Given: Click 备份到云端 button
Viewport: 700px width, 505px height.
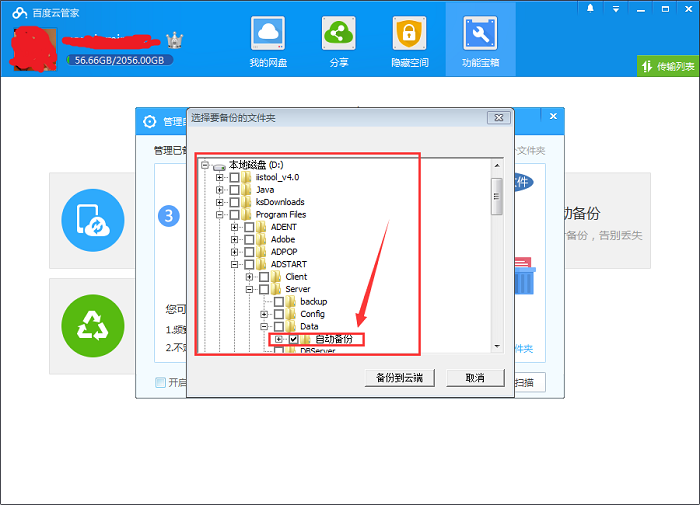Looking at the screenshot, I should click(400, 378).
